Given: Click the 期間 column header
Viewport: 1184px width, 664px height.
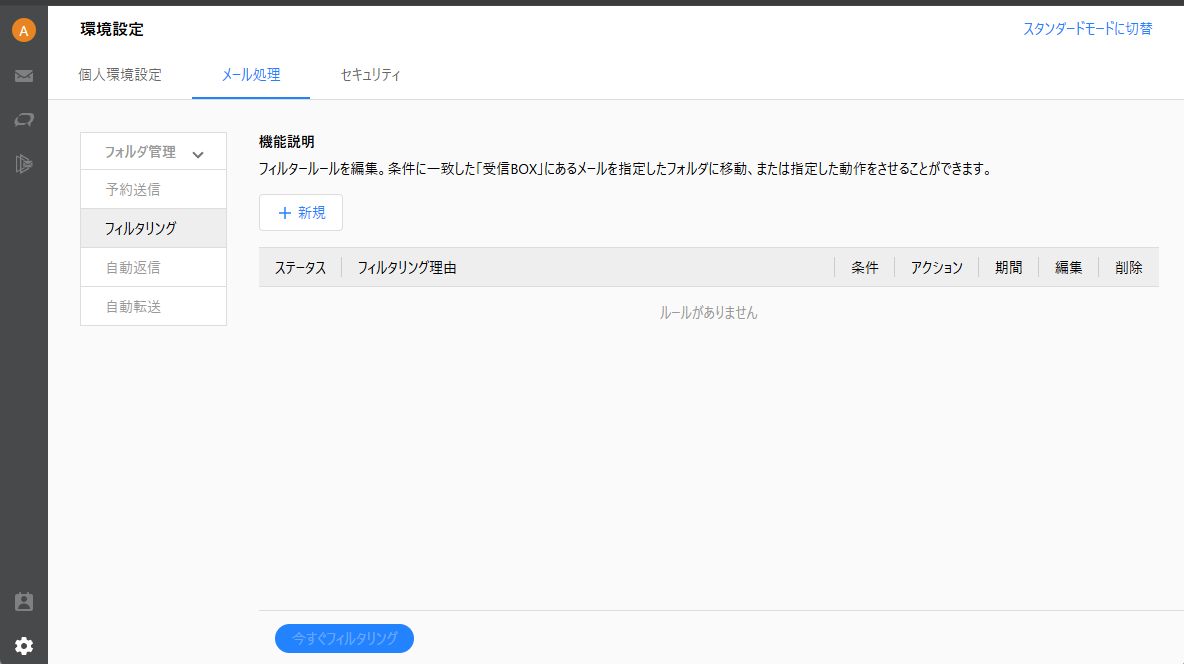Looking at the screenshot, I should click(x=1008, y=267).
